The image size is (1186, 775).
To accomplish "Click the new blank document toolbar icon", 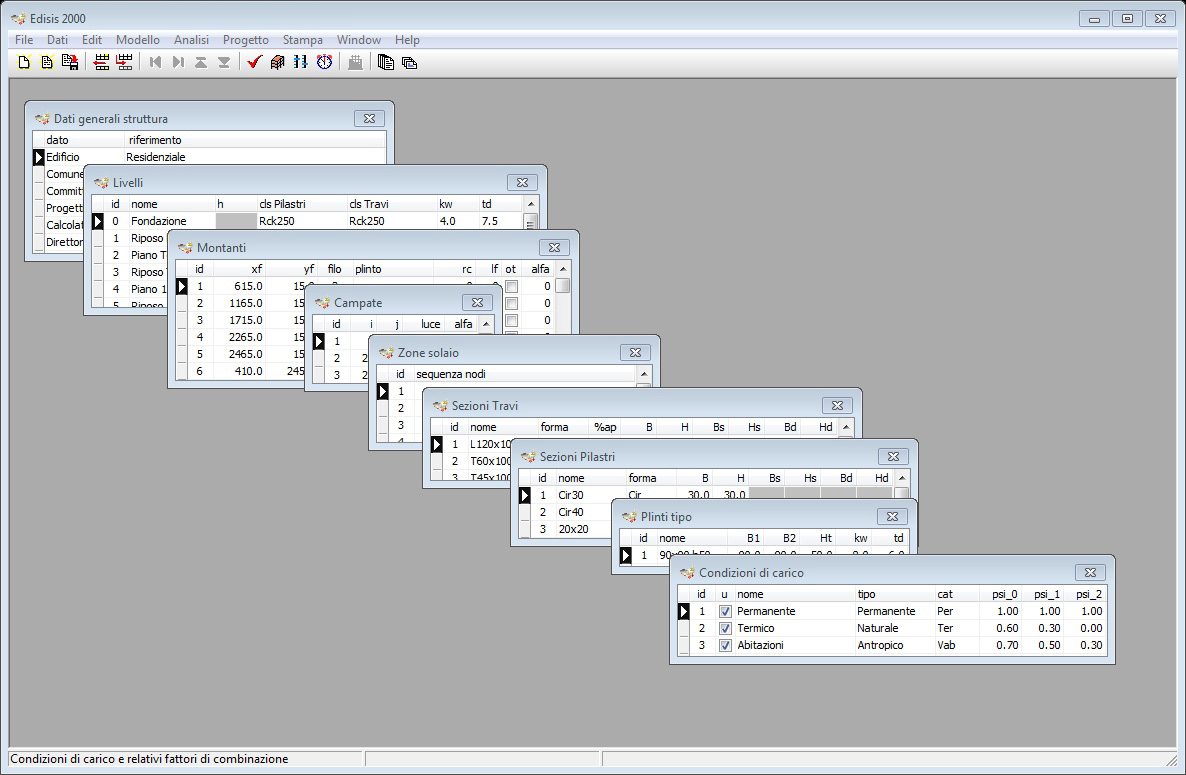I will pyautogui.click(x=24, y=63).
